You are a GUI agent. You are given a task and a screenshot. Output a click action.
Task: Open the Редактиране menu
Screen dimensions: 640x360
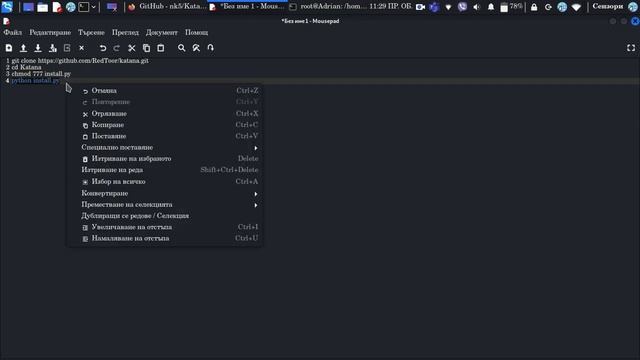50,32
